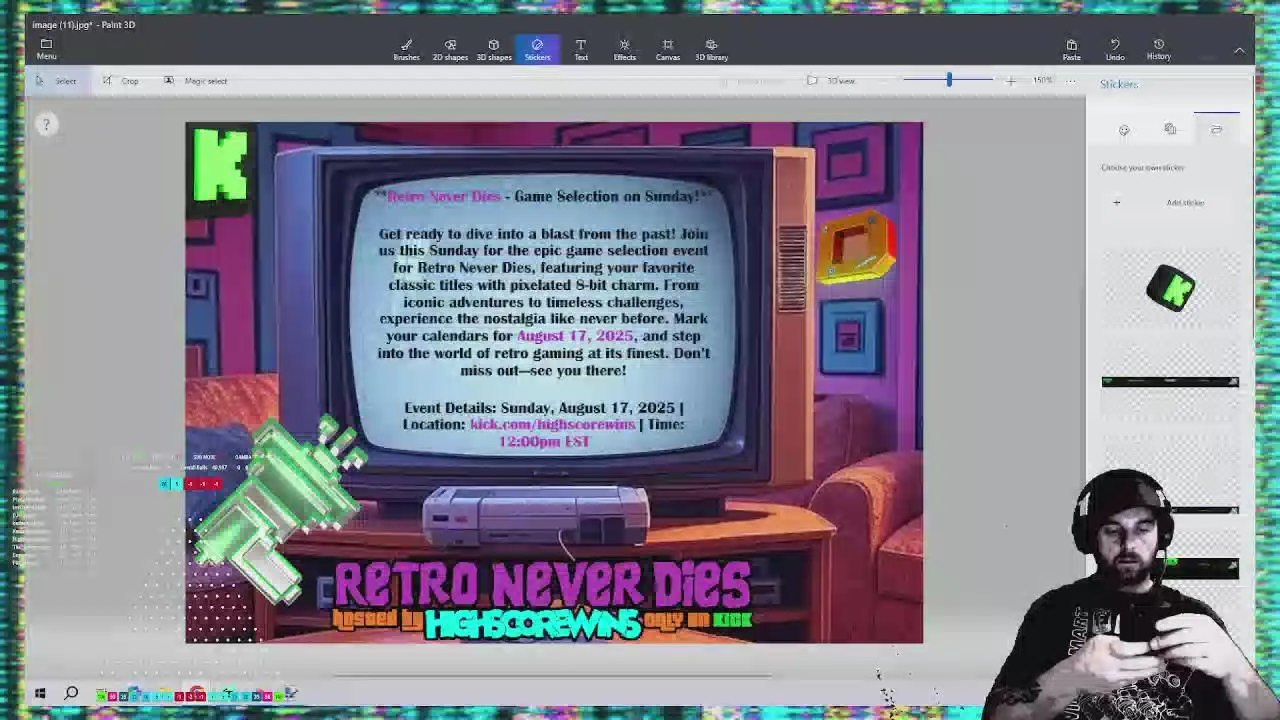The width and height of the screenshot is (1280, 720).
Task: Activate Magic select
Action: coord(196,81)
